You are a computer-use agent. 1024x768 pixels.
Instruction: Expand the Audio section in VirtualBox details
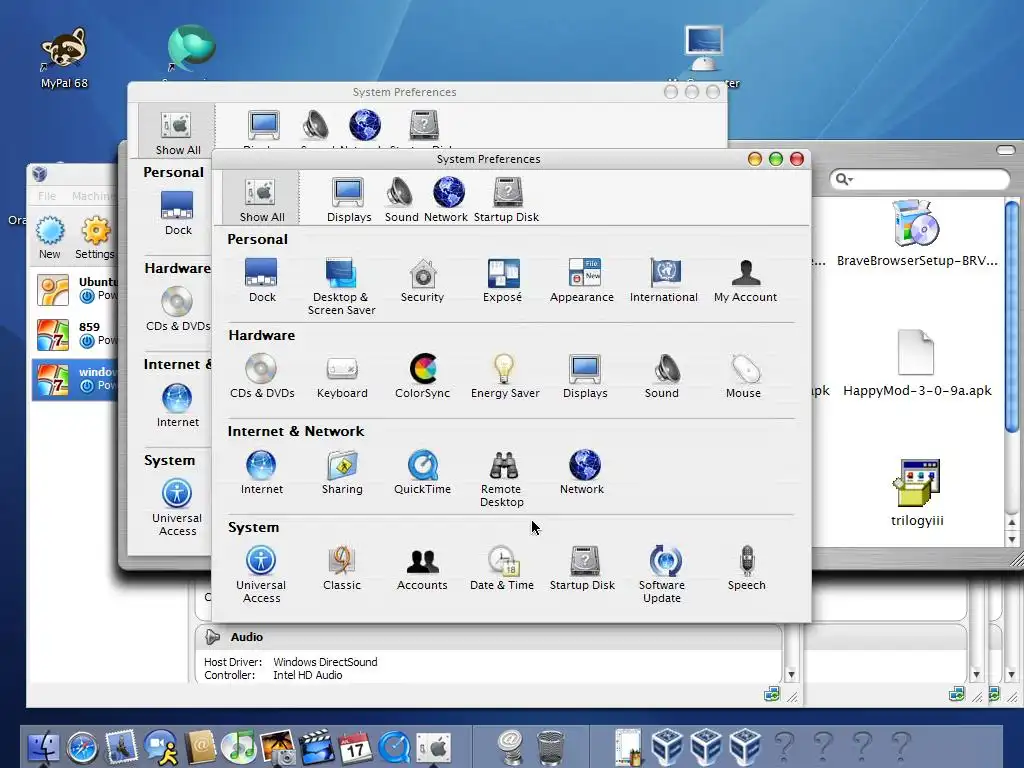(x=212, y=637)
